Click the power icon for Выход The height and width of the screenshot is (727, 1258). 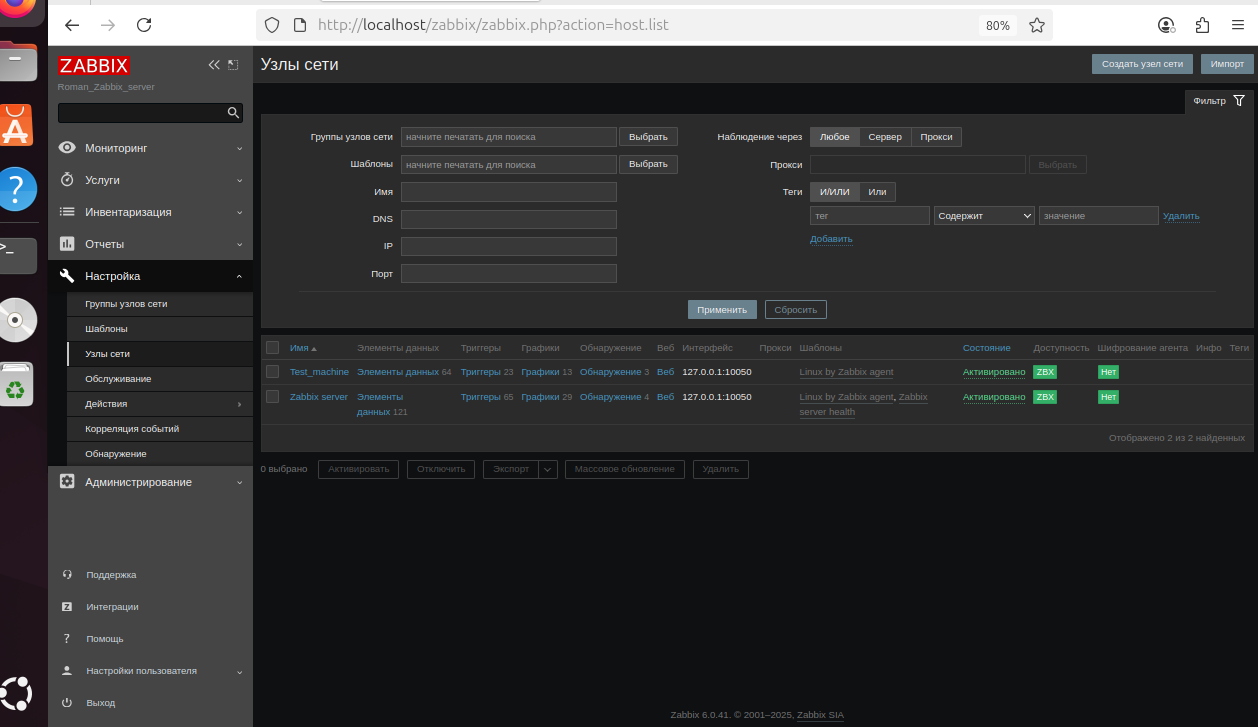tap(67, 703)
